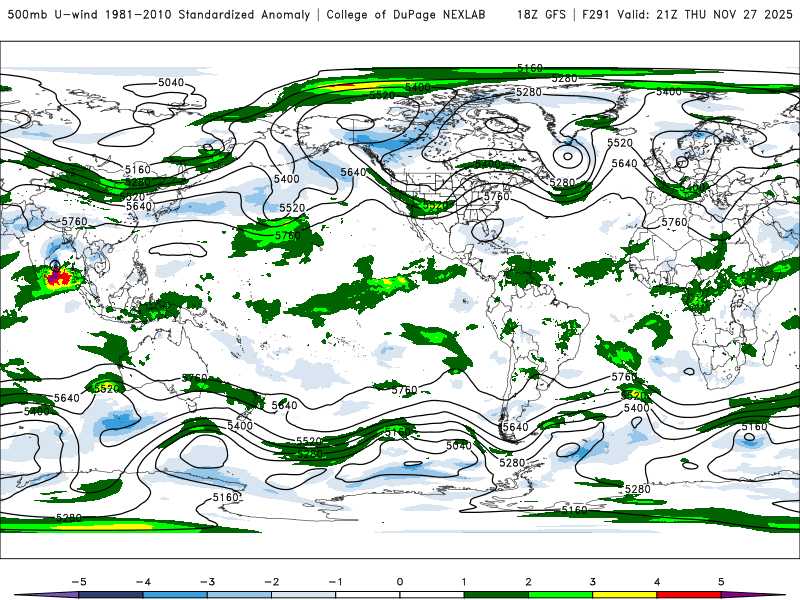The image size is (800, 600).
Task: Click the "500mb U-wind 1981-2010 Standardized Anomaly" title
Action: 159,15
